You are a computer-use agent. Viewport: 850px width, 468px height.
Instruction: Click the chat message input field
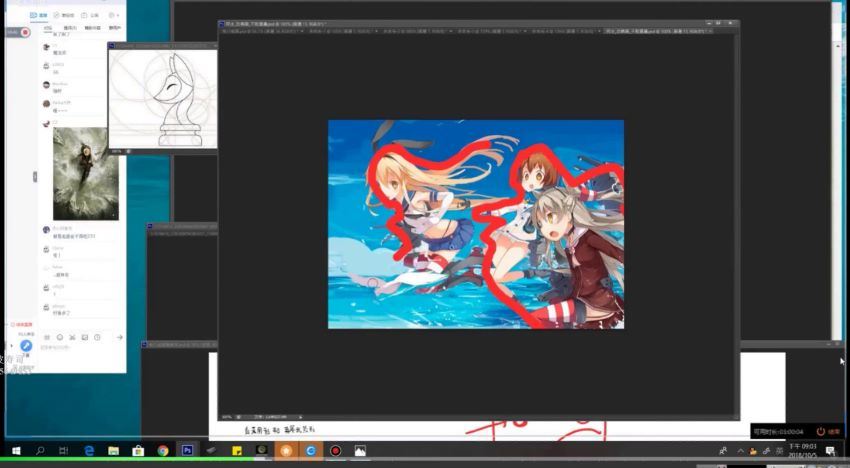[81, 355]
